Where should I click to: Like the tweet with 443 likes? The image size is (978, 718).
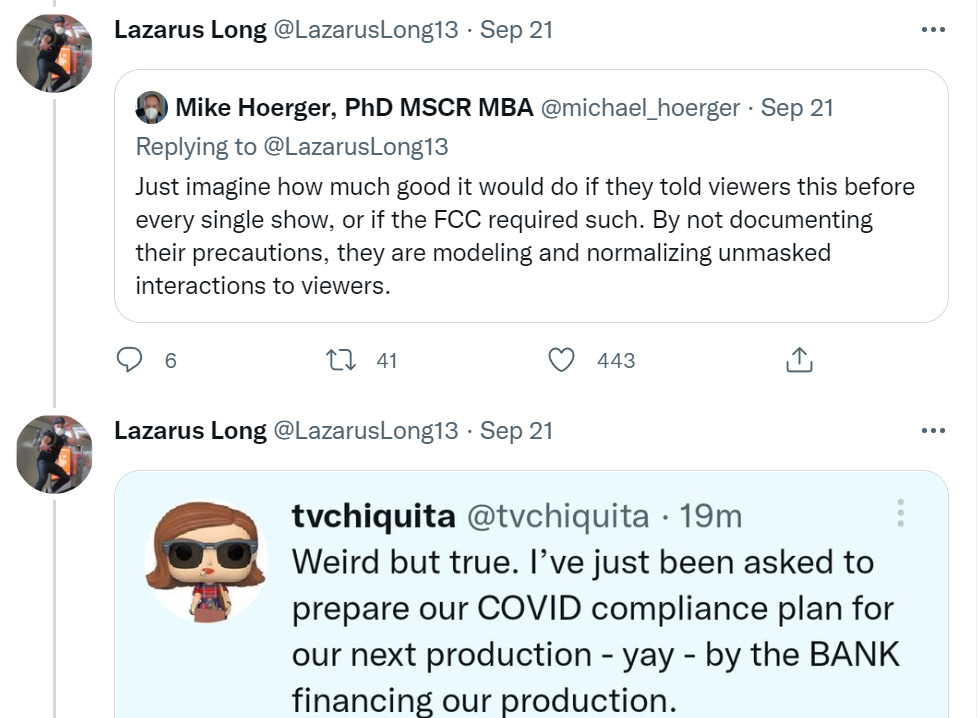(562, 360)
